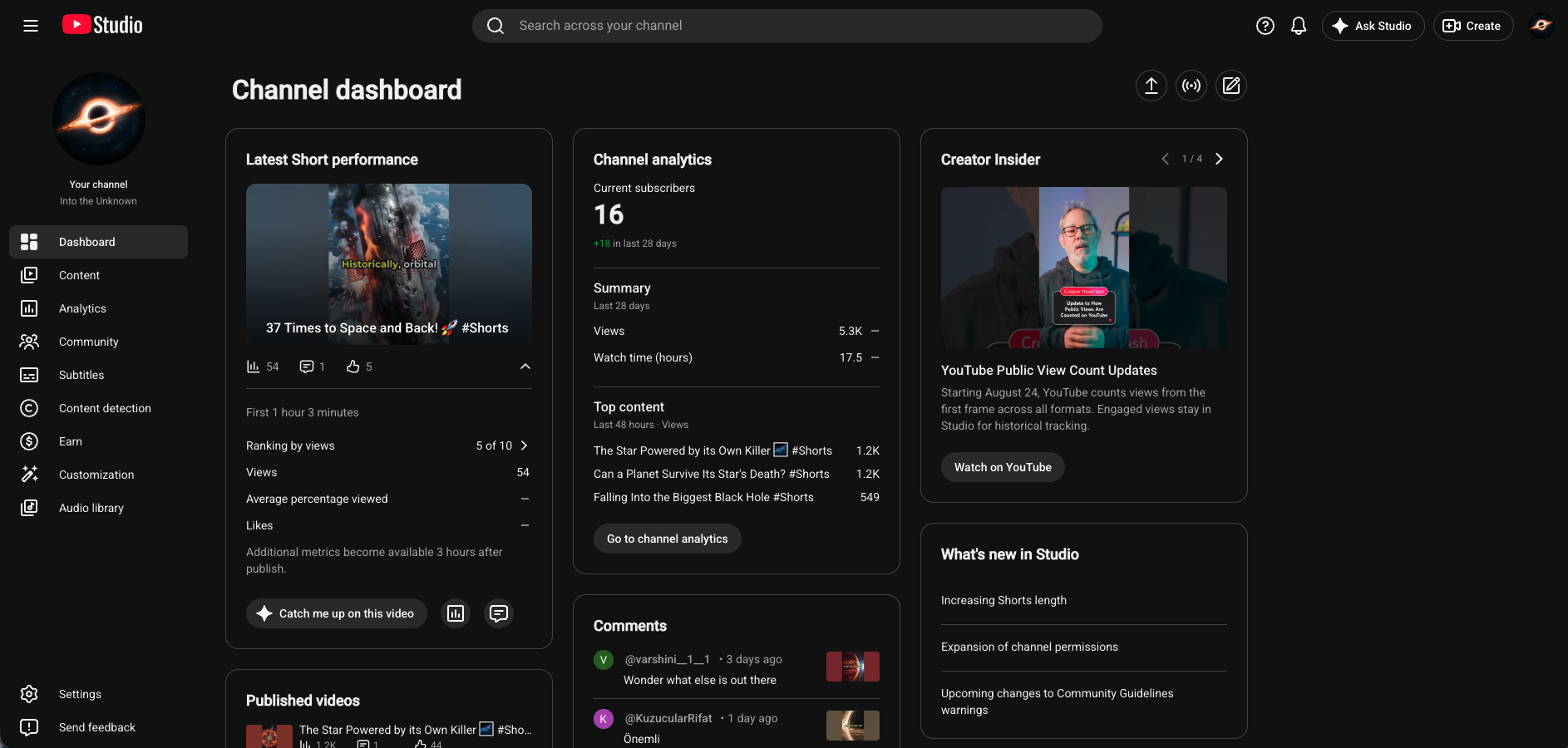Screen dimensions: 1568x748
Task: Click the create post pencil icon
Action: click(x=1231, y=86)
